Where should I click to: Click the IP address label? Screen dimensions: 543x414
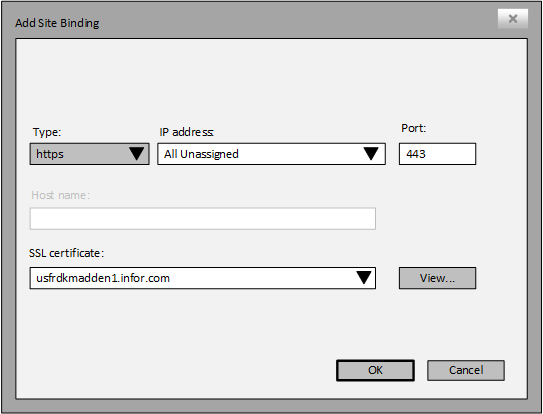click(186, 132)
